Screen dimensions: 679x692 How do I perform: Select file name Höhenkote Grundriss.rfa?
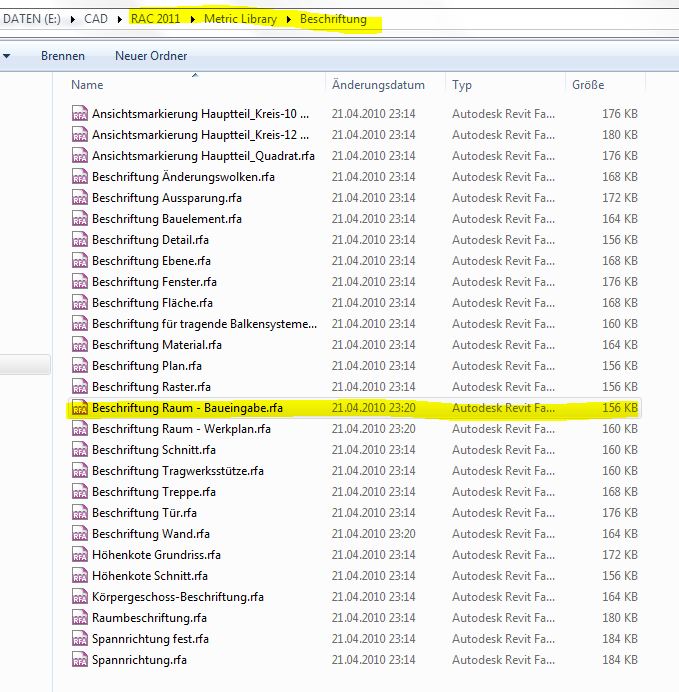coord(156,555)
